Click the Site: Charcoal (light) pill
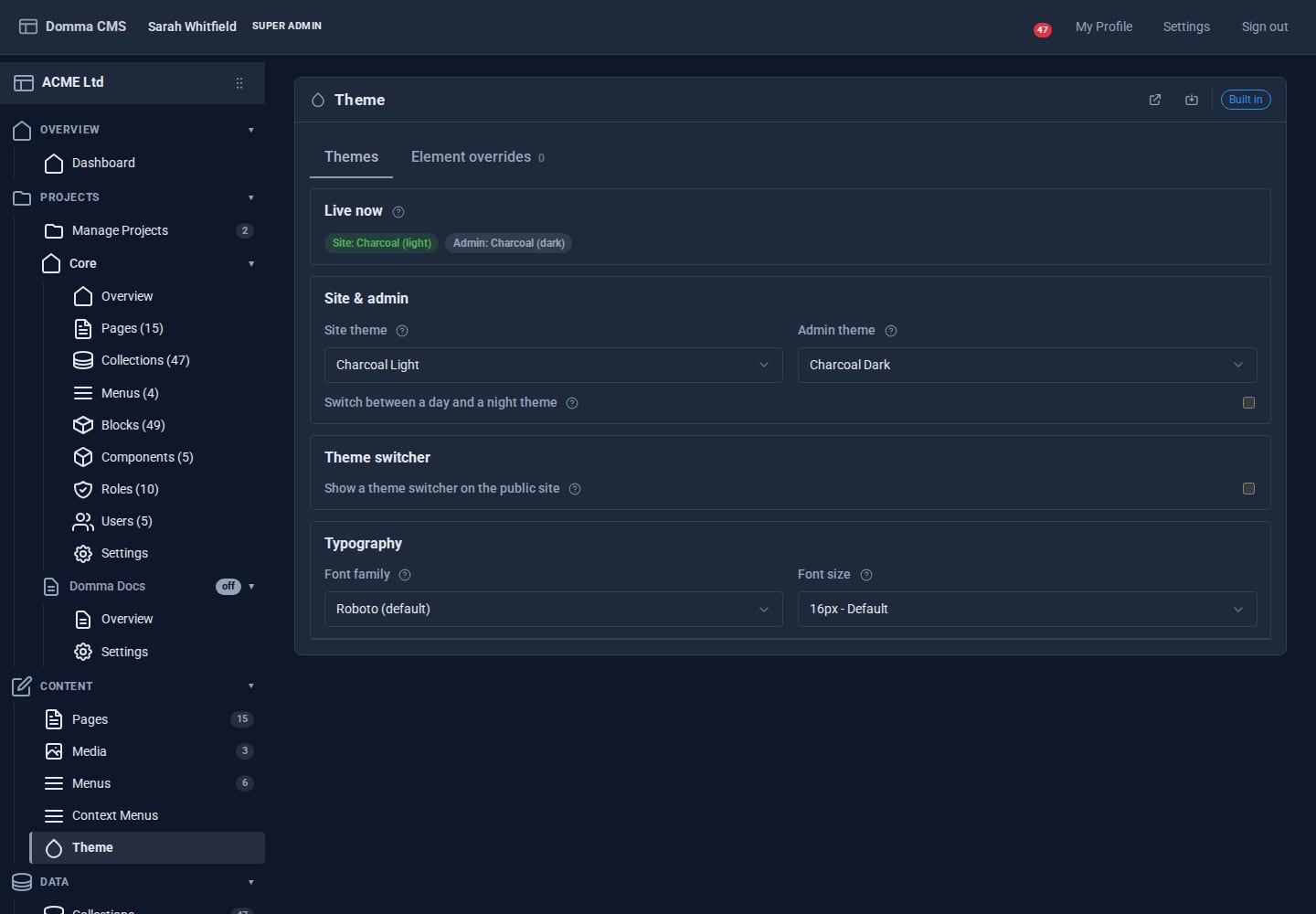1316x914 pixels. (382, 243)
